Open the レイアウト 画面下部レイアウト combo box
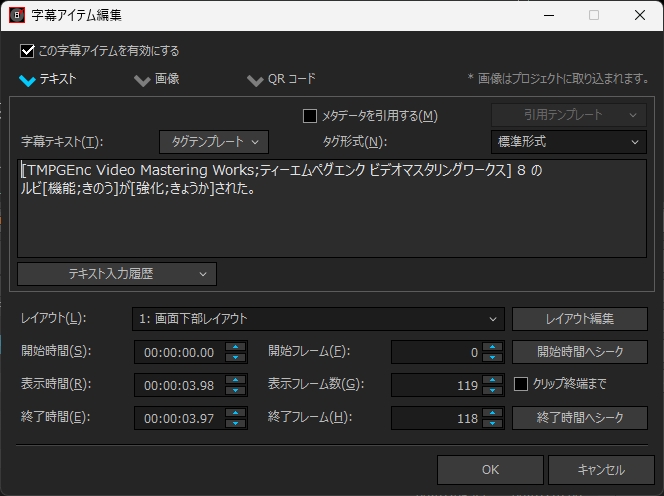Screen dimensions: 664x496 318,319
